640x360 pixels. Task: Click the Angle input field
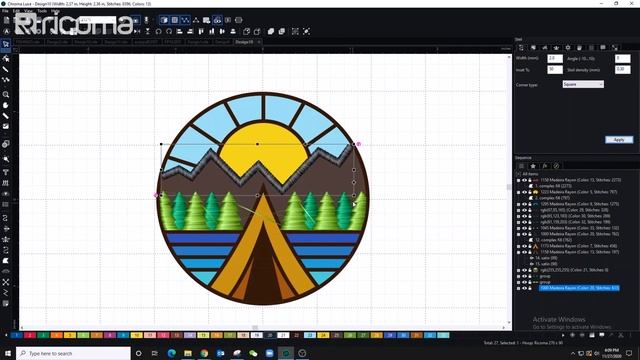pos(622,58)
